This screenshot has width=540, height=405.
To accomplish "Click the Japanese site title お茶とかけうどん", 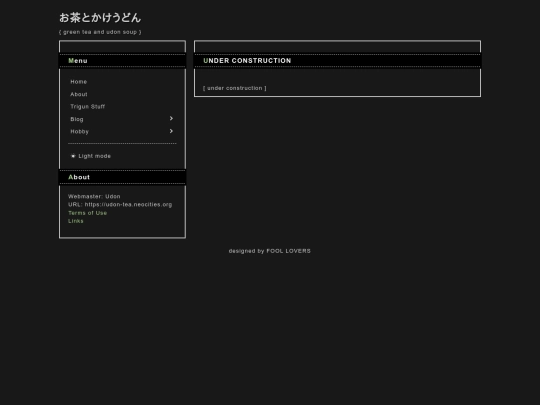I will (x=100, y=18).
